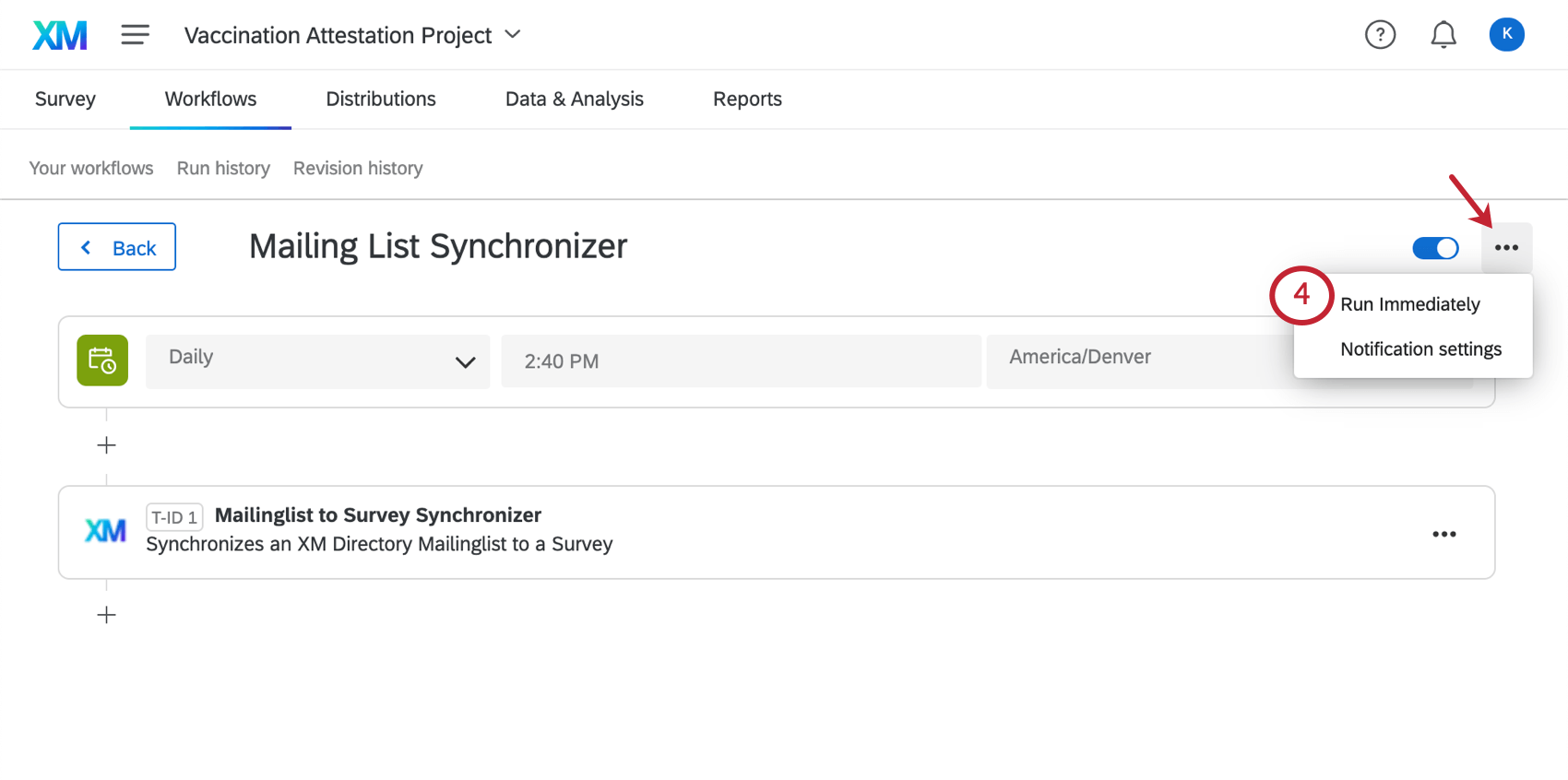Open the user account avatar K
This screenshot has width=1568, height=780.
pyautogui.click(x=1506, y=35)
